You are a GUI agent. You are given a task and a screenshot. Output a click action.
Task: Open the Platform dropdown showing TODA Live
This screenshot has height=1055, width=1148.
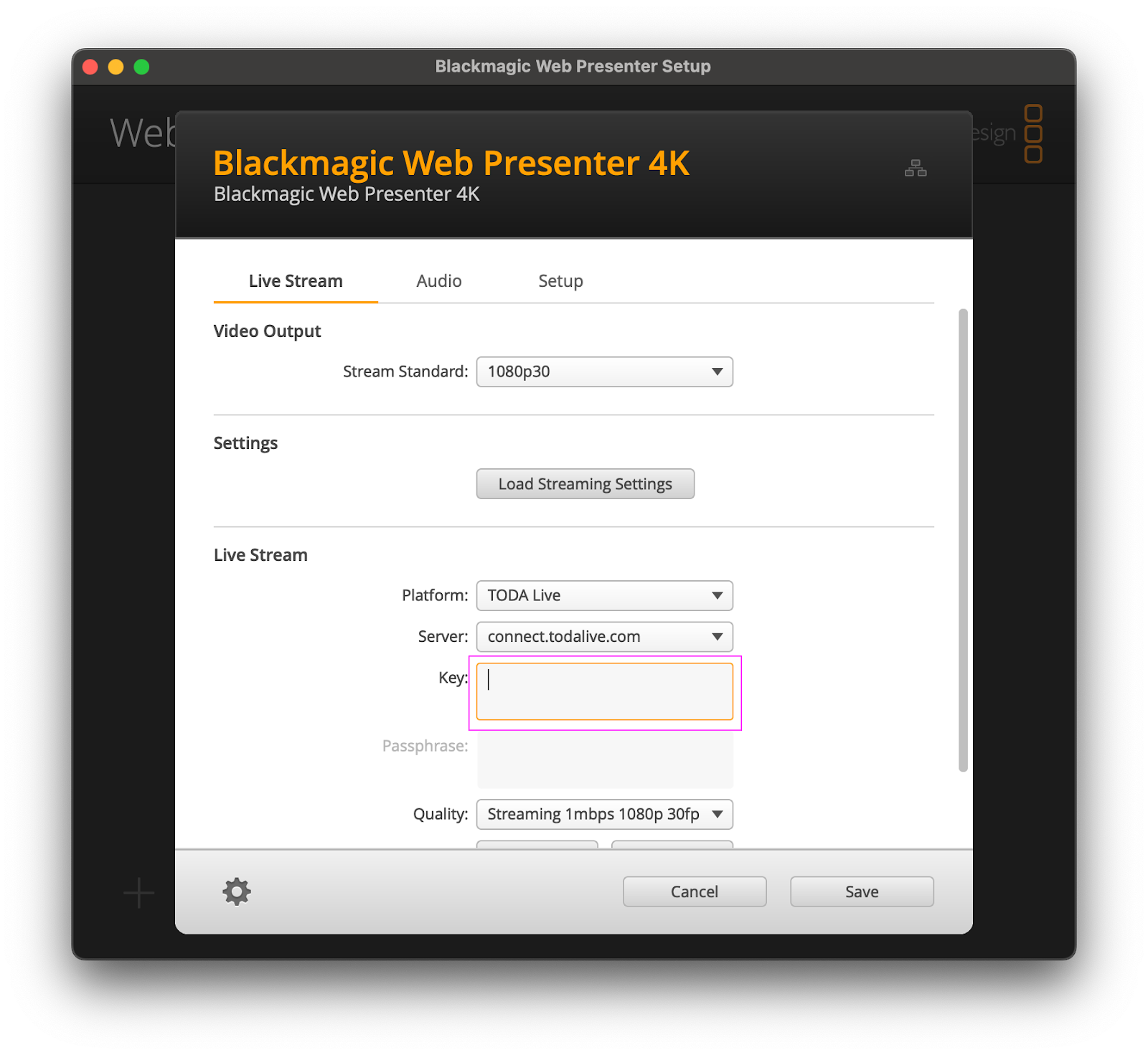tap(605, 595)
